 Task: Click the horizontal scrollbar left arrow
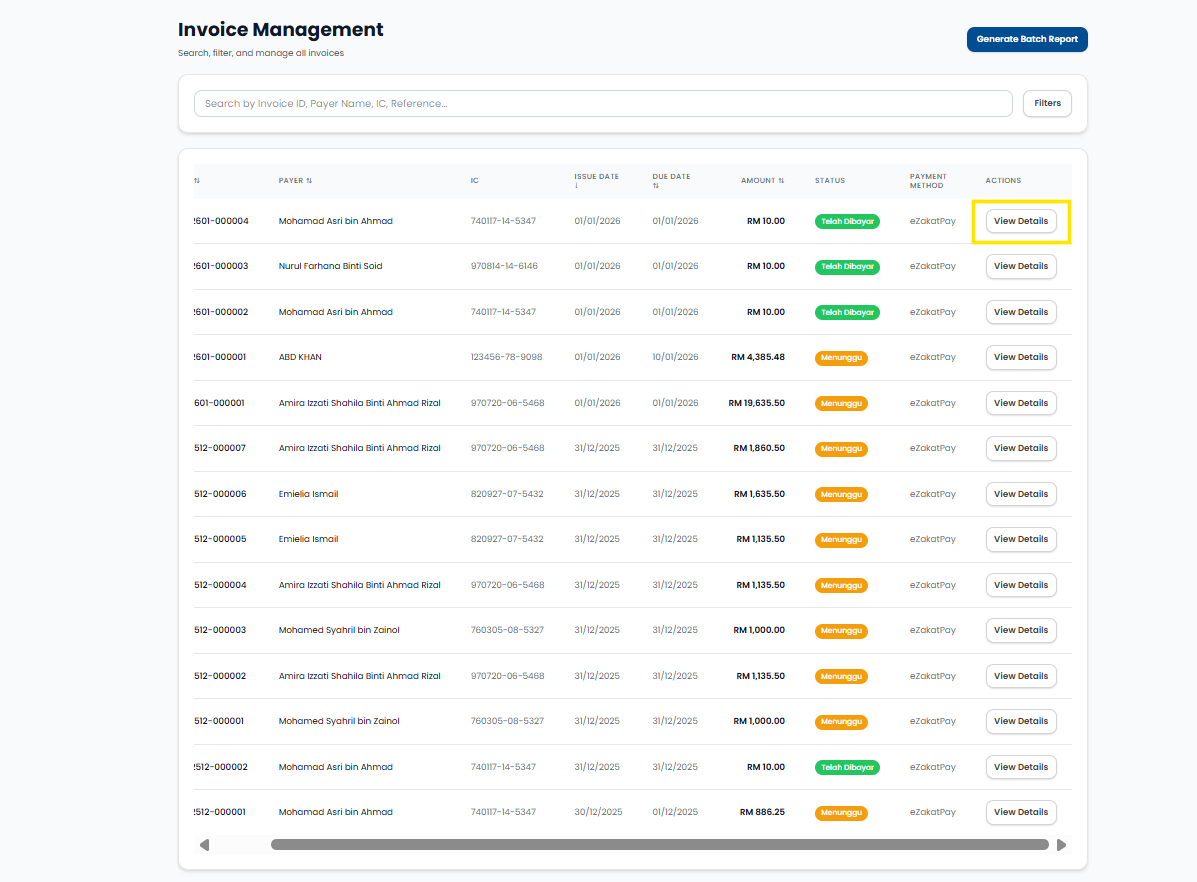coord(205,845)
